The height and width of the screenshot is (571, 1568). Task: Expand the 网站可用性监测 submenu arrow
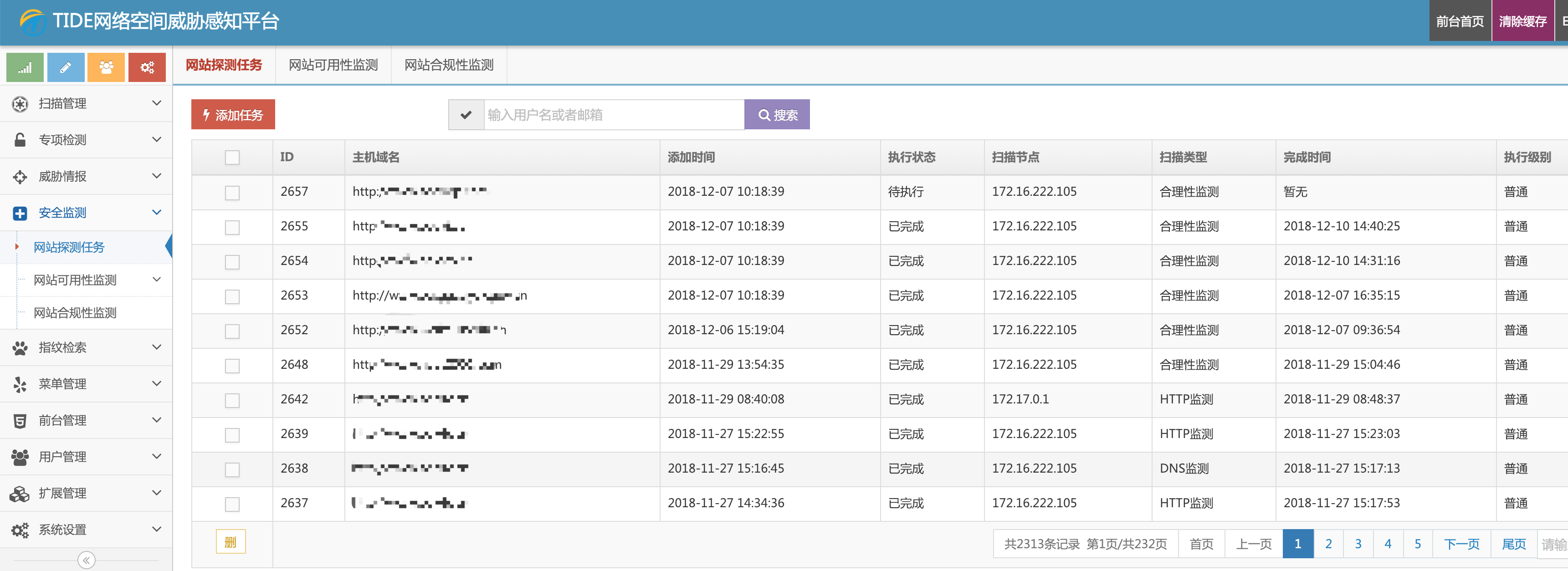click(156, 280)
